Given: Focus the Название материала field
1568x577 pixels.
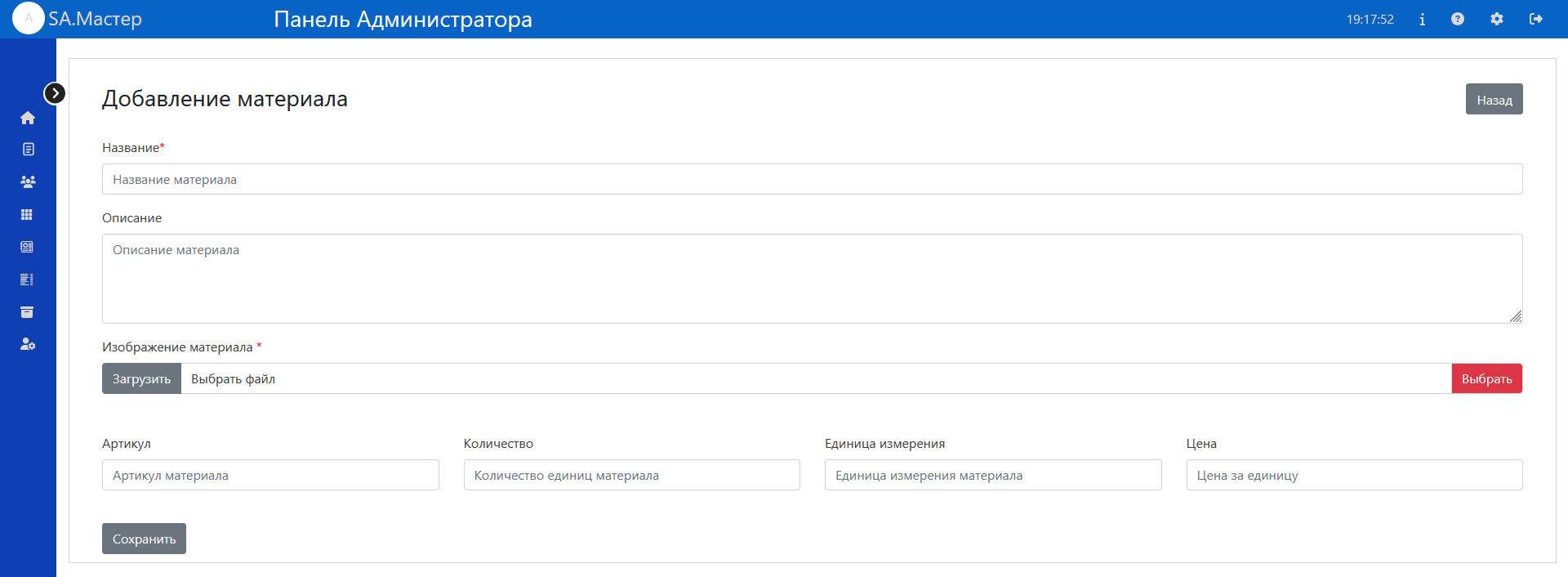Looking at the screenshot, I should click(812, 180).
